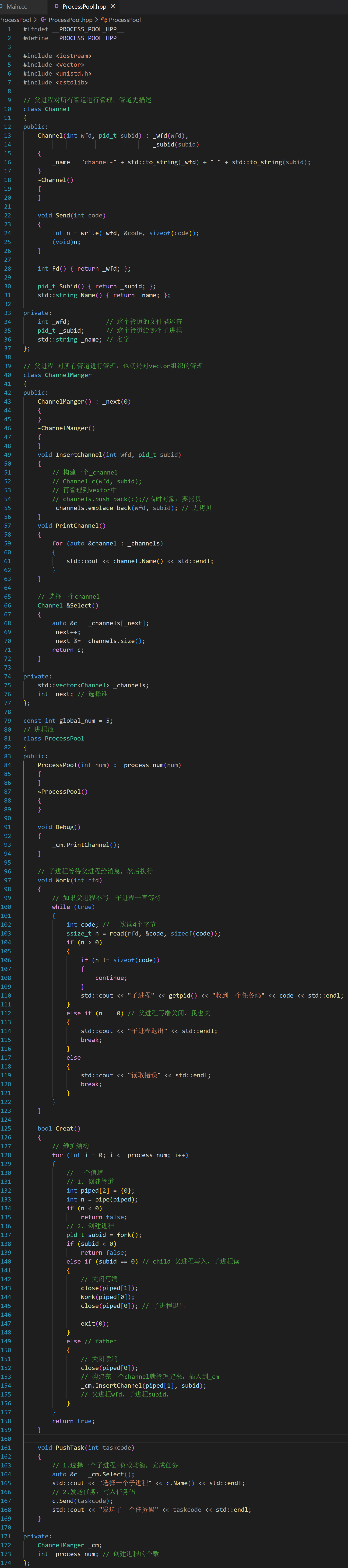Switch to the Main.cc tab
The height and width of the screenshot is (1568, 348).
point(17,7)
